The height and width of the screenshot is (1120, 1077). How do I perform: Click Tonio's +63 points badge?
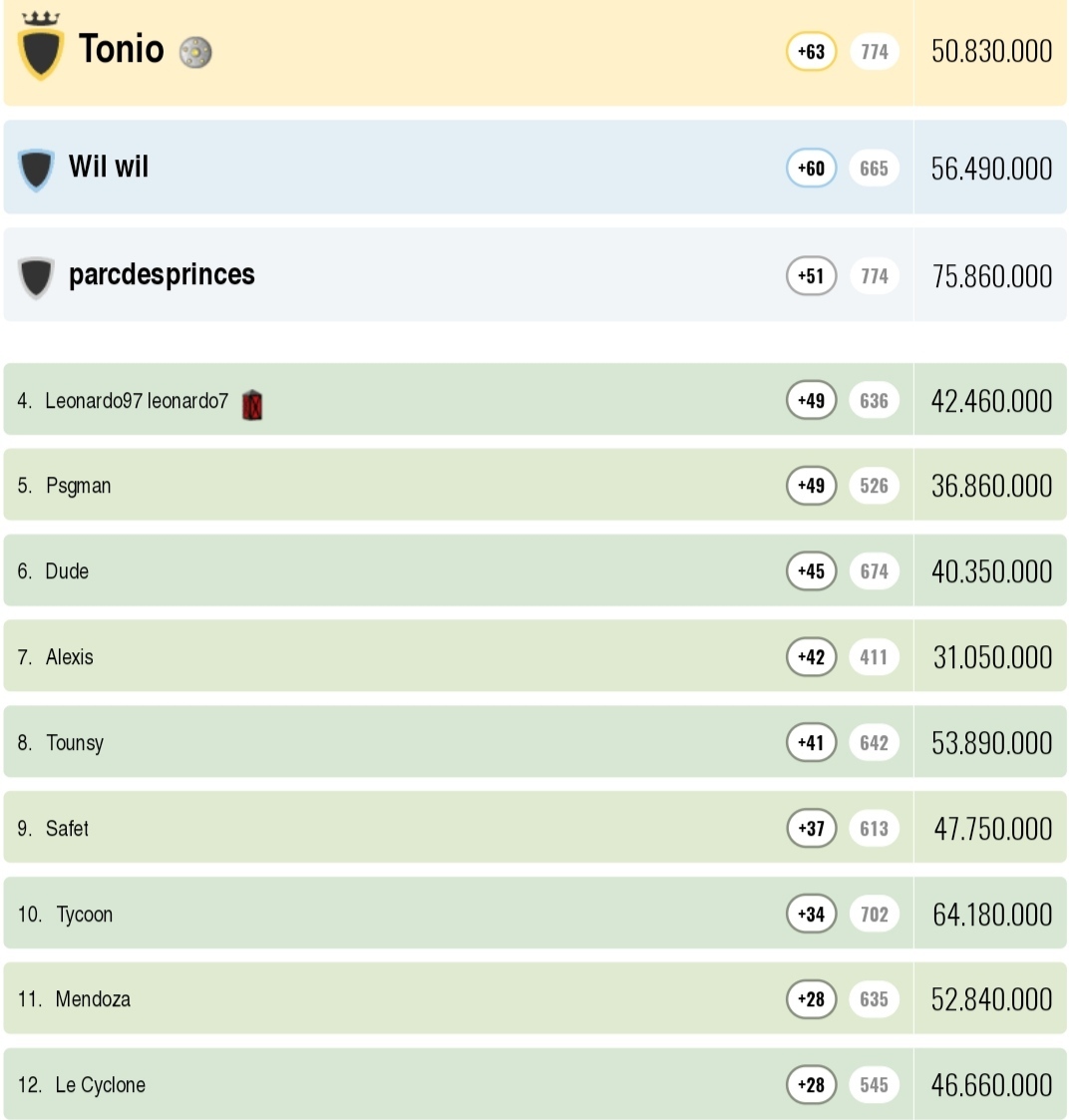[x=811, y=52]
